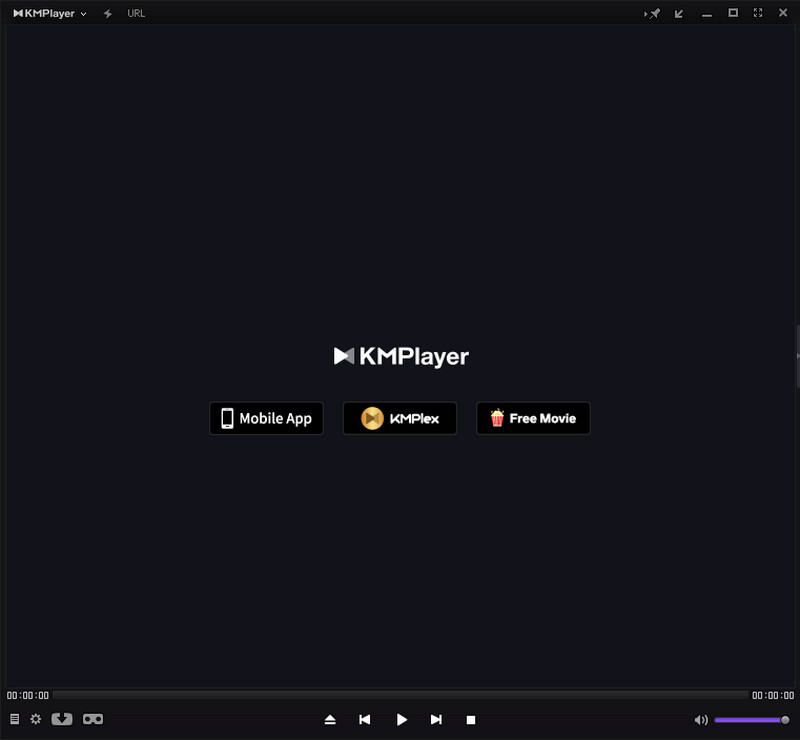
Task: Open the KMPlayer main menu dropdown
Action: [x=49, y=14]
